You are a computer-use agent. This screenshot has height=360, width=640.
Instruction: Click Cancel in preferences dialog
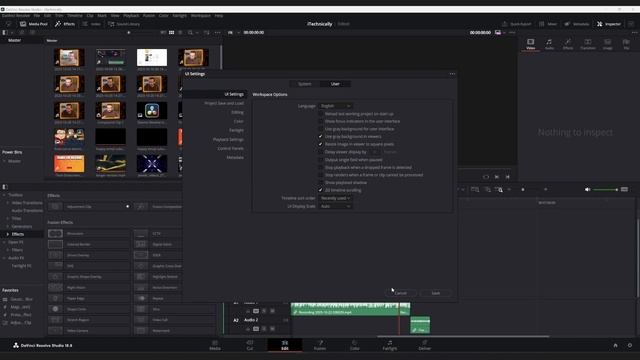(401, 293)
